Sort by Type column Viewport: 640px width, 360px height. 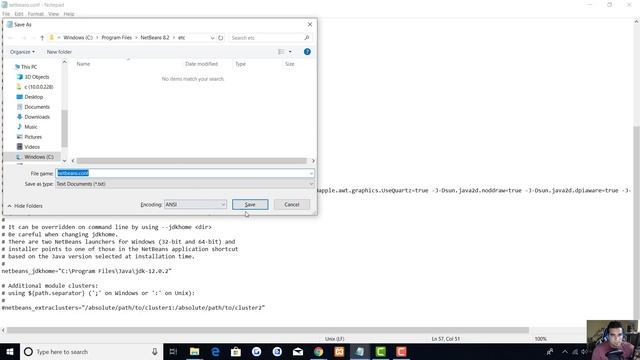pyautogui.click(x=240, y=64)
